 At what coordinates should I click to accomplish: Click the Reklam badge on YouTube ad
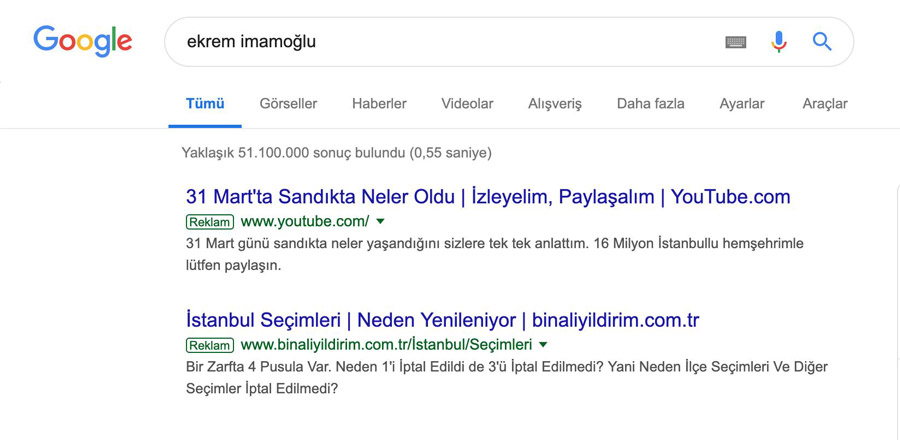(210, 221)
